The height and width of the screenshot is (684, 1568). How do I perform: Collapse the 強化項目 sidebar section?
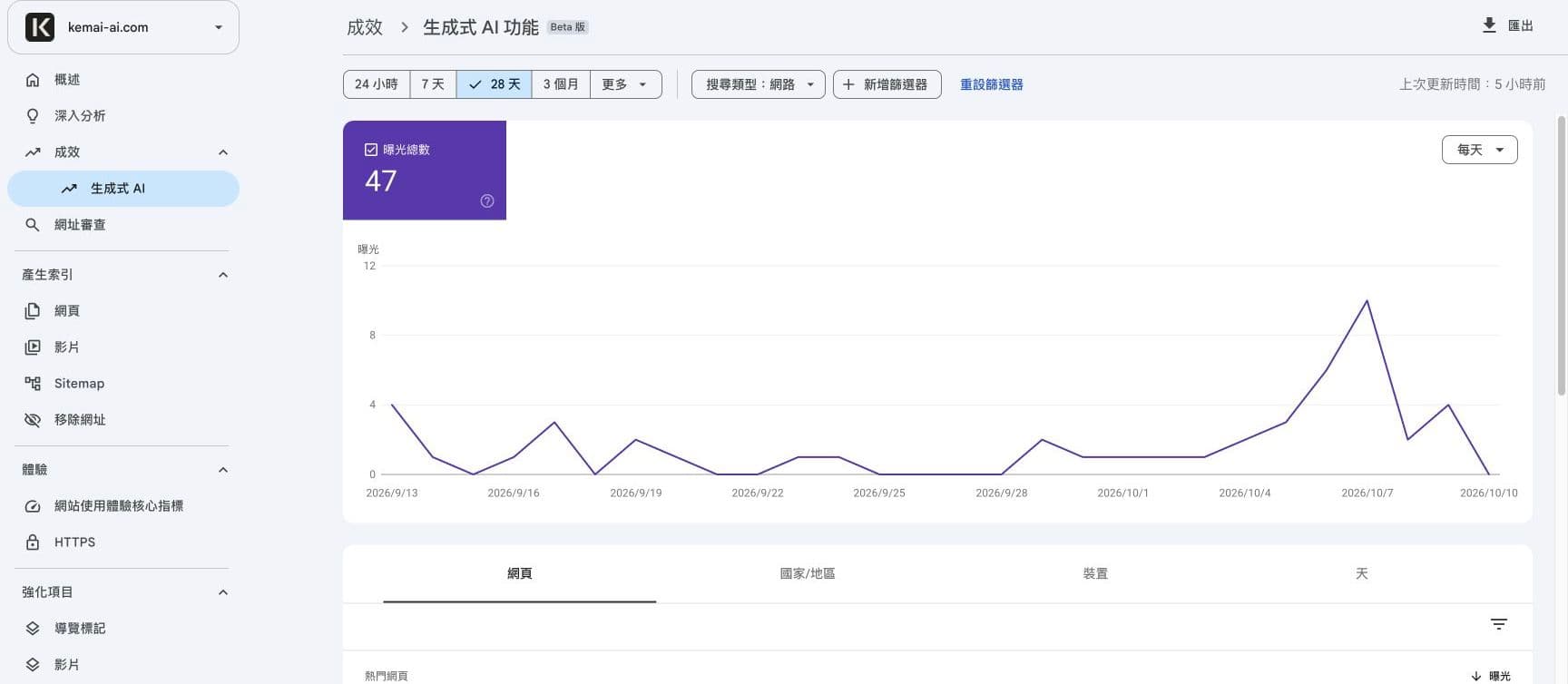[223, 592]
